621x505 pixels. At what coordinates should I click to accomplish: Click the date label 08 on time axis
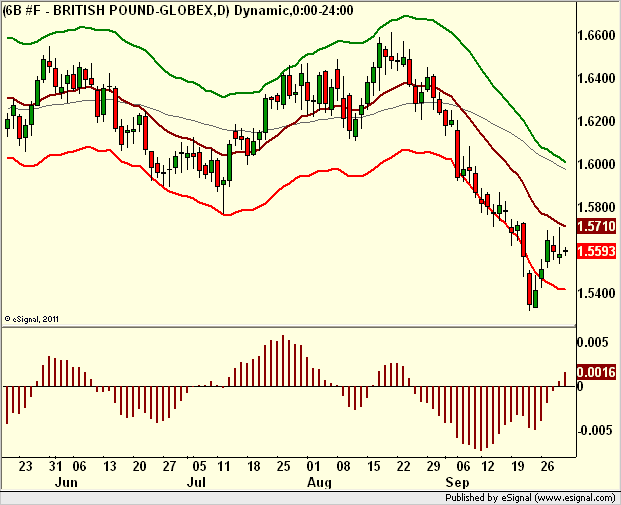[343, 466]
